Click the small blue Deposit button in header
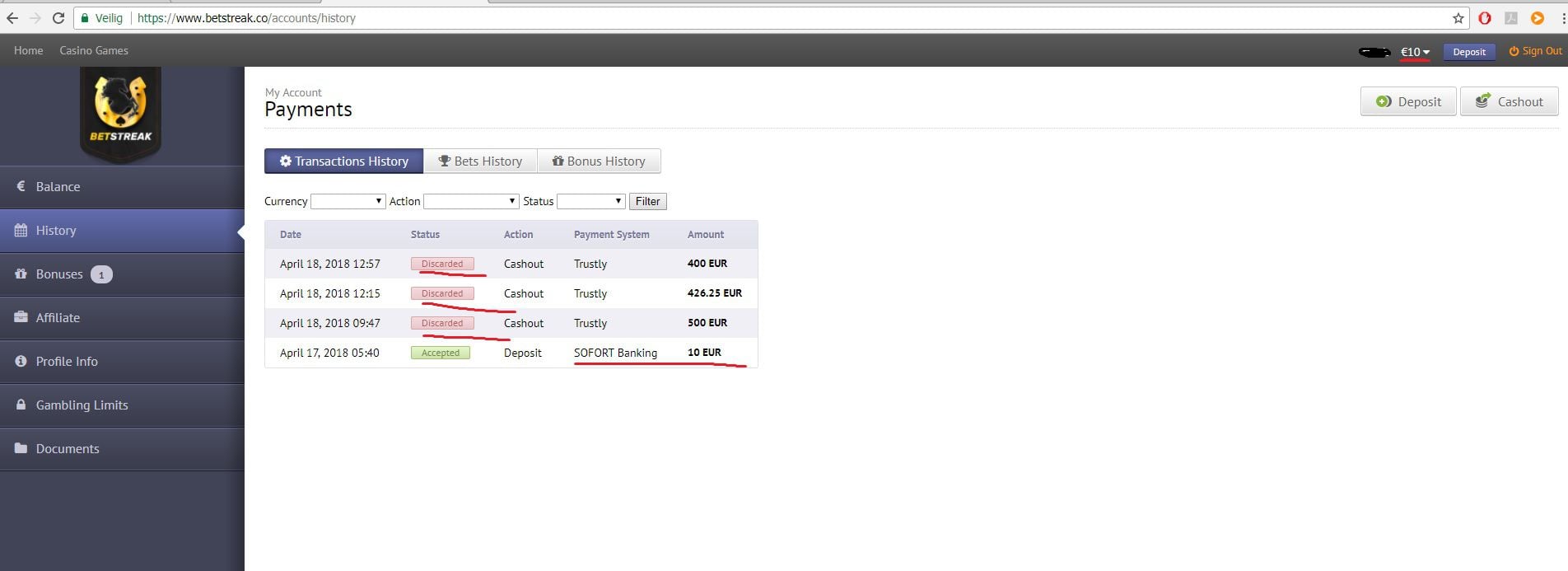The image size is (1568, 571). pos(1469,52)
